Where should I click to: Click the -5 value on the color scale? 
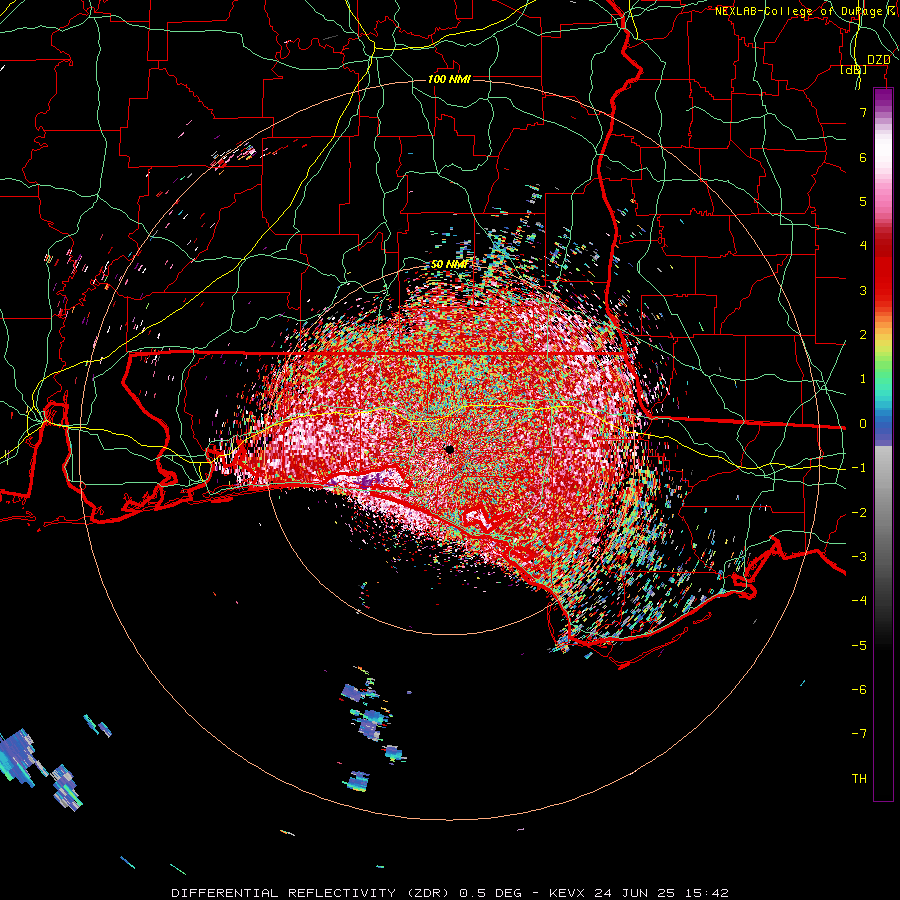(x=859, y=646)
